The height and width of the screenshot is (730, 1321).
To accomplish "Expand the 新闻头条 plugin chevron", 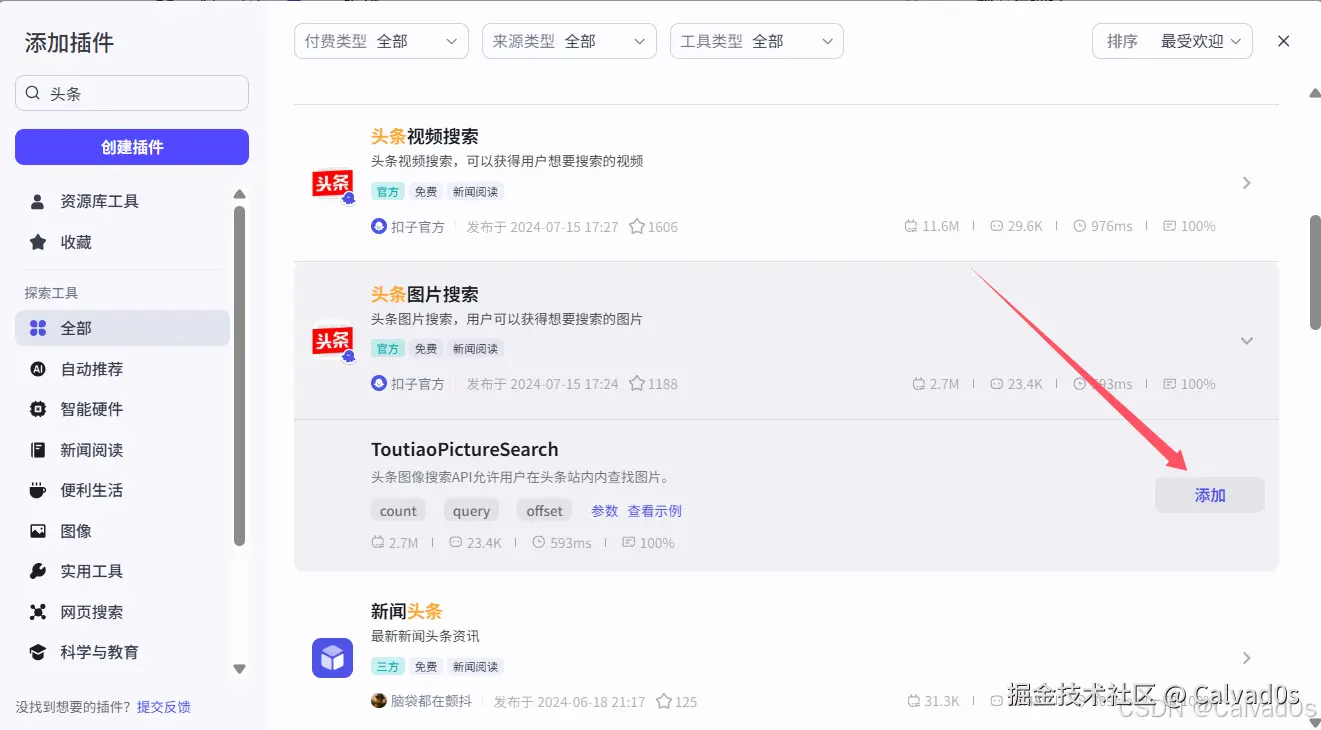I will 1247,658.
